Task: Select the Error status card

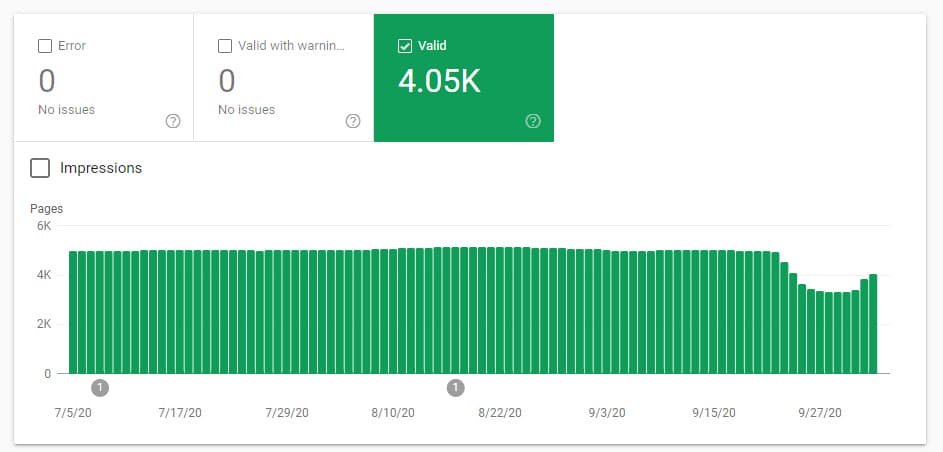Action: point(103,78)
